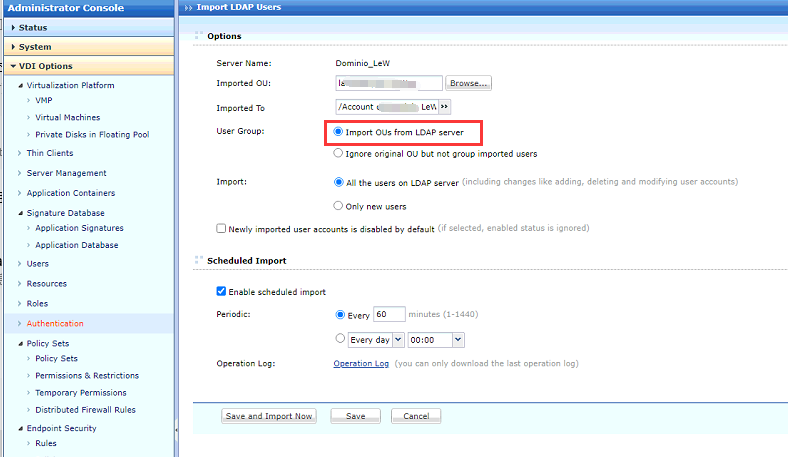
Task: Click the Imported To path field
Action: click(x=387, y=107)
